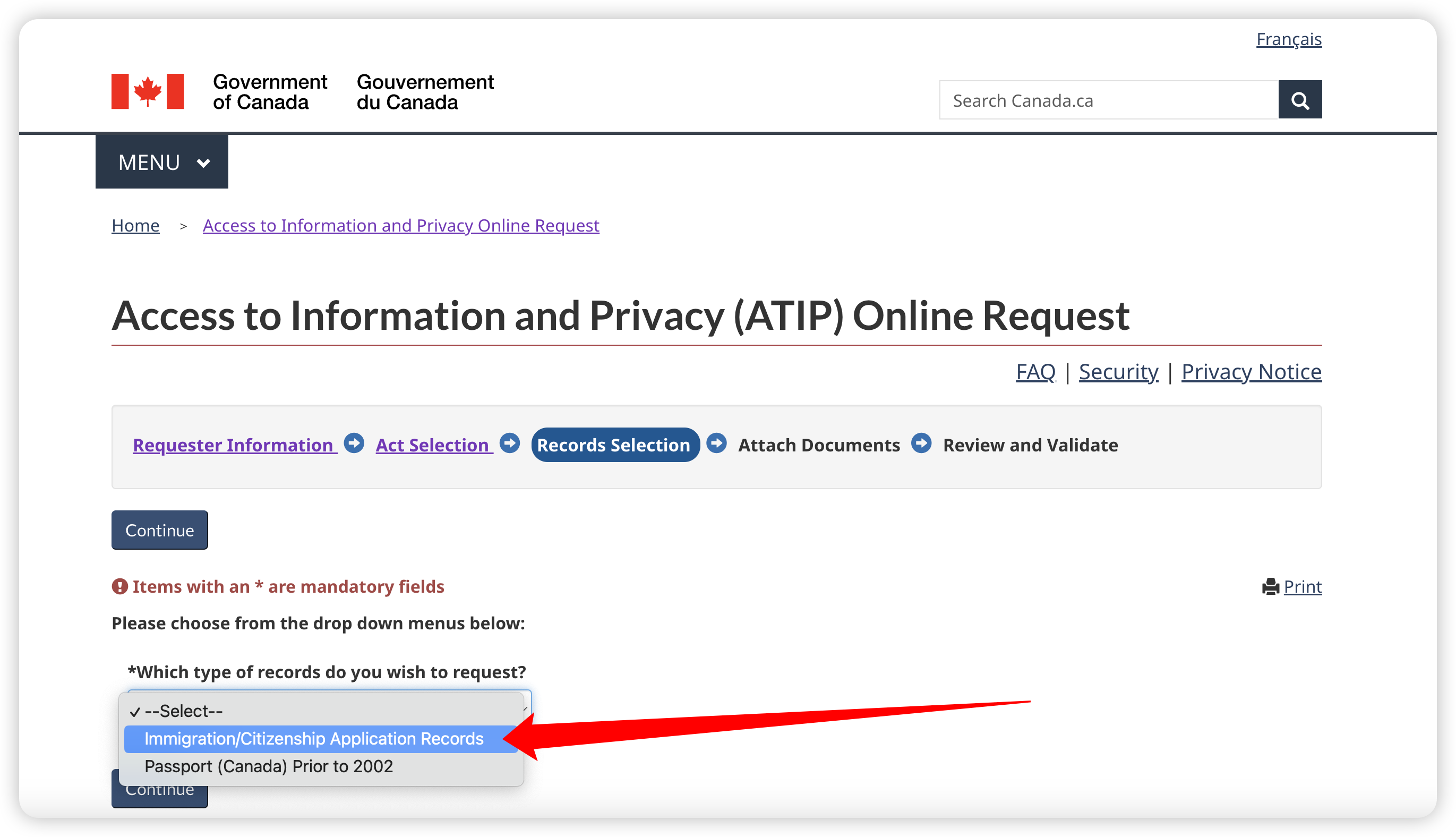
Task: Choose the --Select-- option in dropdown
Action: point(322,711)
